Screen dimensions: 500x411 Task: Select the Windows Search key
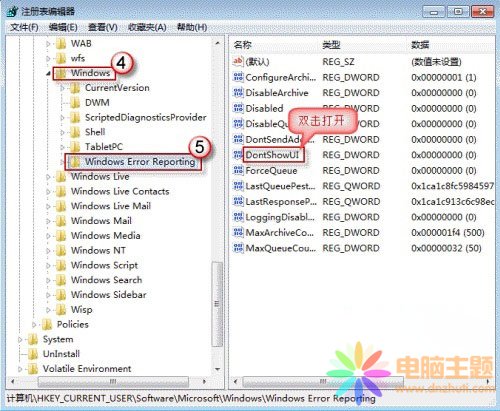click(106, 280)
